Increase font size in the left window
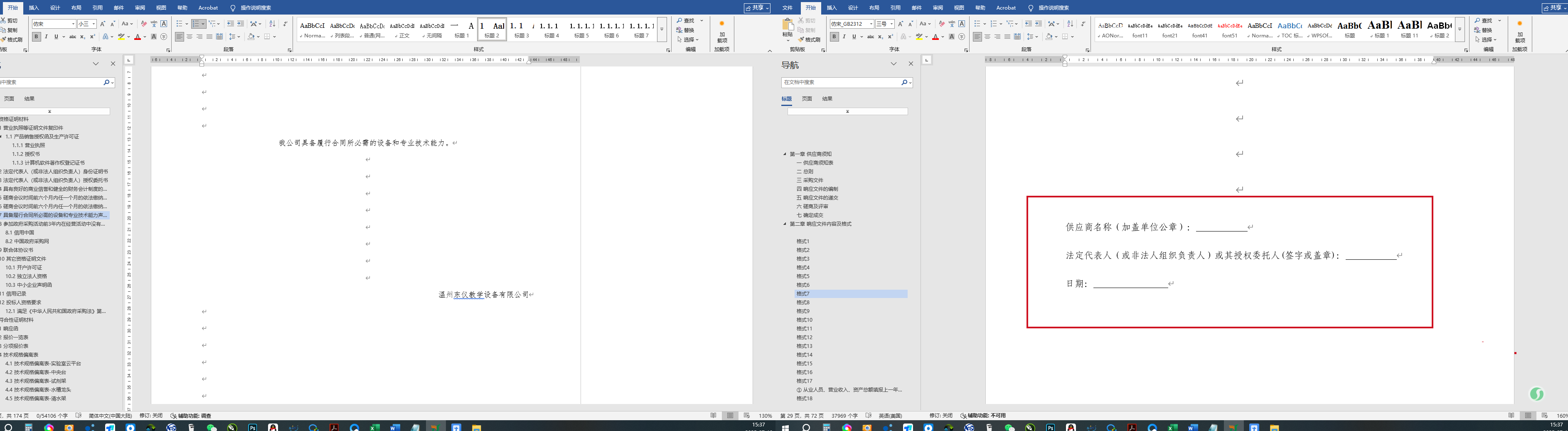This screenshot has width=1568, height=431. pyautogui.click(x=102, y=24)
